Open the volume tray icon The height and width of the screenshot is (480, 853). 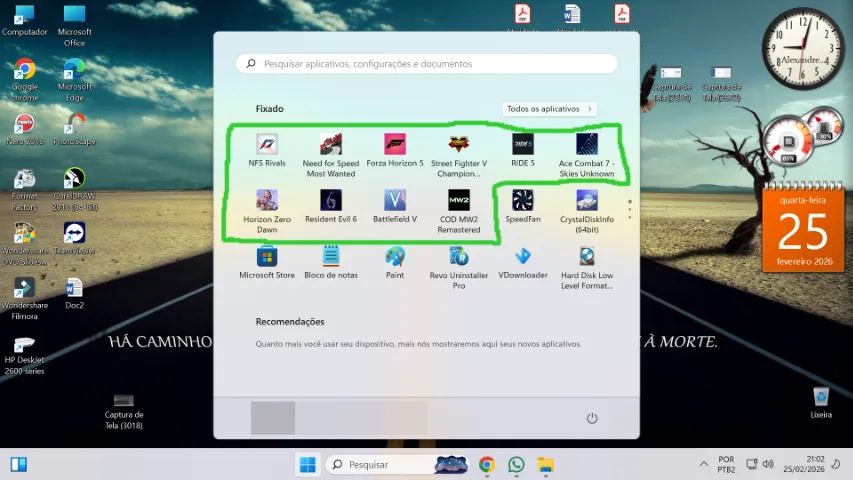coord(768,464)
